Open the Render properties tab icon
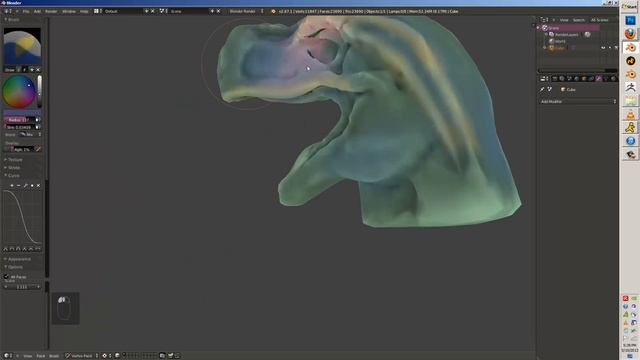The height and width of the screenshot is (360, 640). [555, 79]
